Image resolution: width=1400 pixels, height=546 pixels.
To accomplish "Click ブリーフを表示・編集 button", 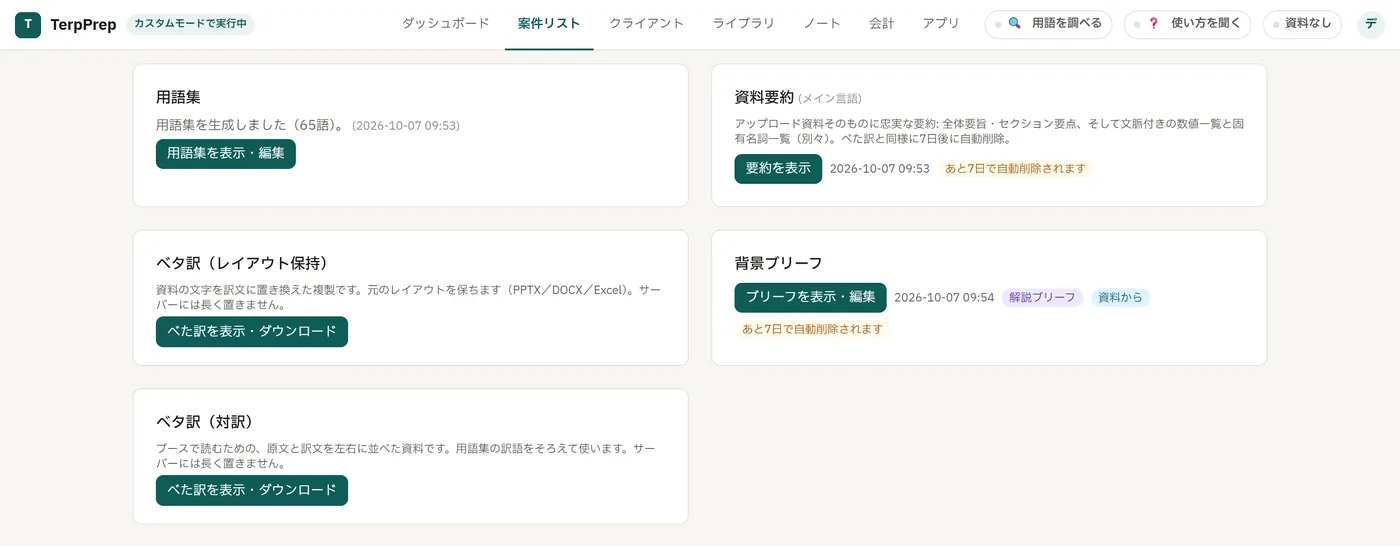I will coord(810,298).
